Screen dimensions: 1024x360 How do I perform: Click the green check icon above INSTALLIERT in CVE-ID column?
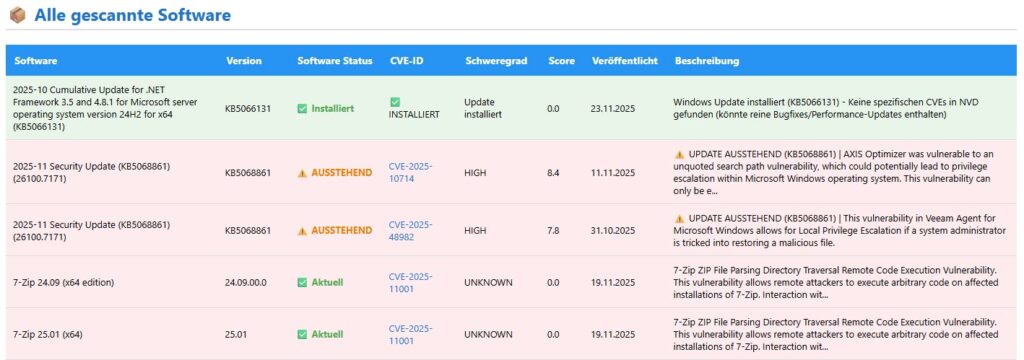pyautogui.click(x=394, y=102)
